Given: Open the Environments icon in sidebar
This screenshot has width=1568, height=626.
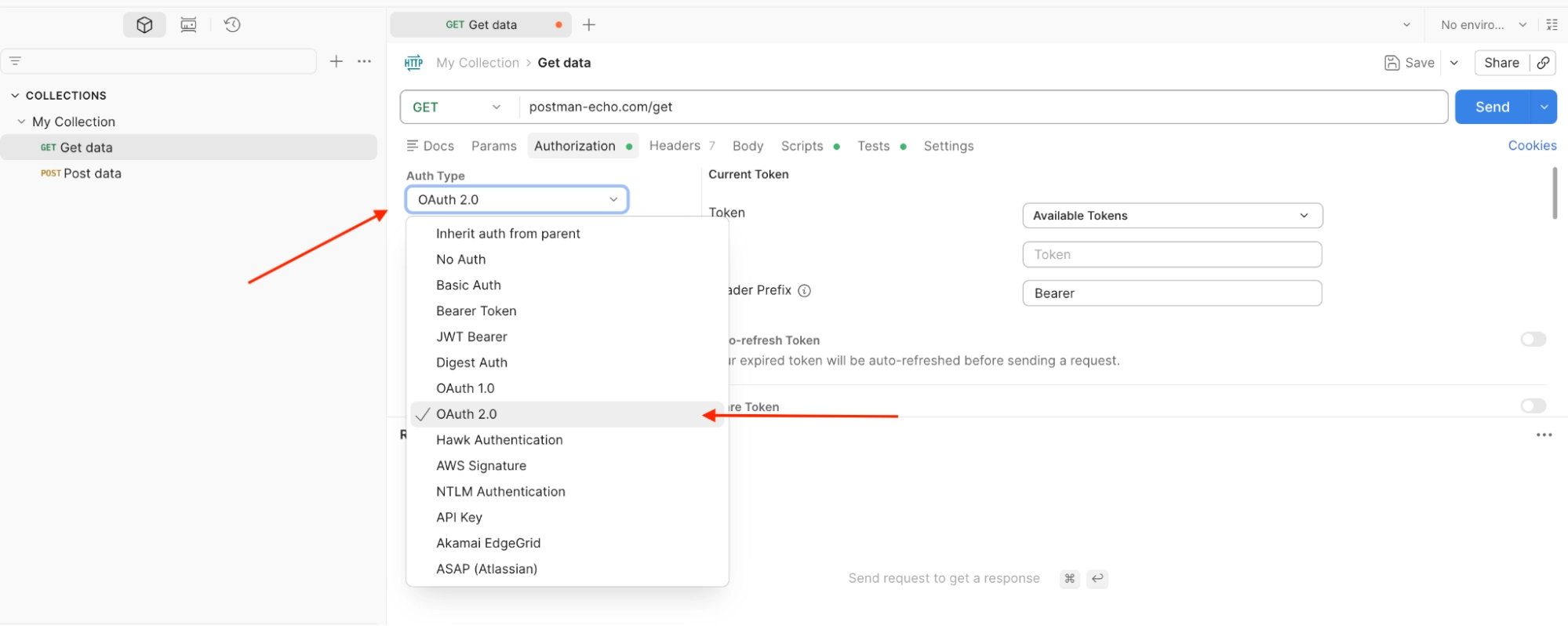Looking at the screenshot, I should pos(188,25).
